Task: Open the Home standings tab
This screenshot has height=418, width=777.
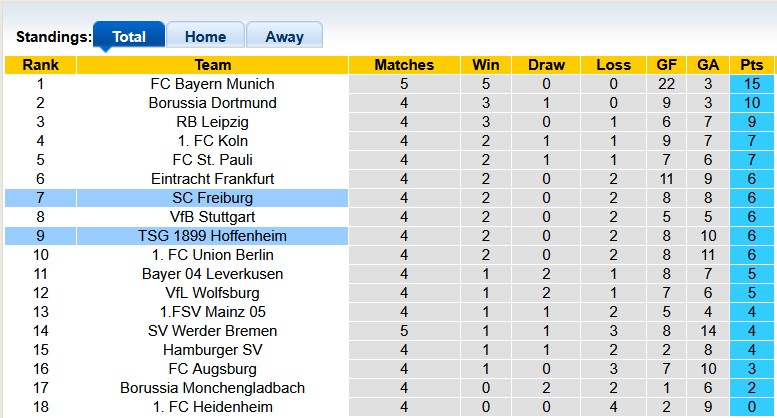Action: coord(204,36)
